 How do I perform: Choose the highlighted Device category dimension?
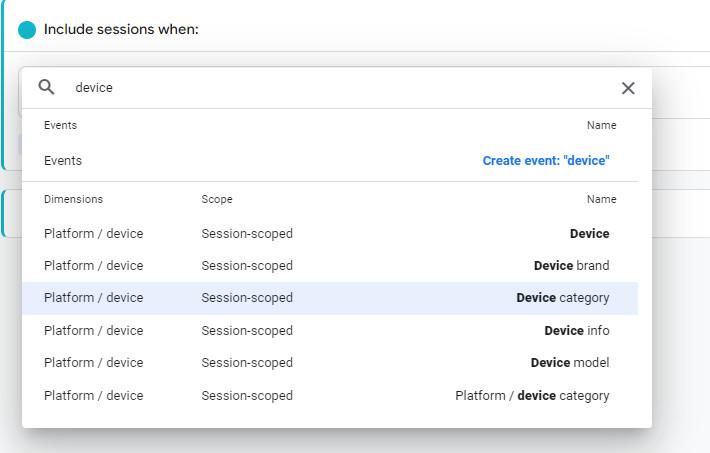(330, 298)
